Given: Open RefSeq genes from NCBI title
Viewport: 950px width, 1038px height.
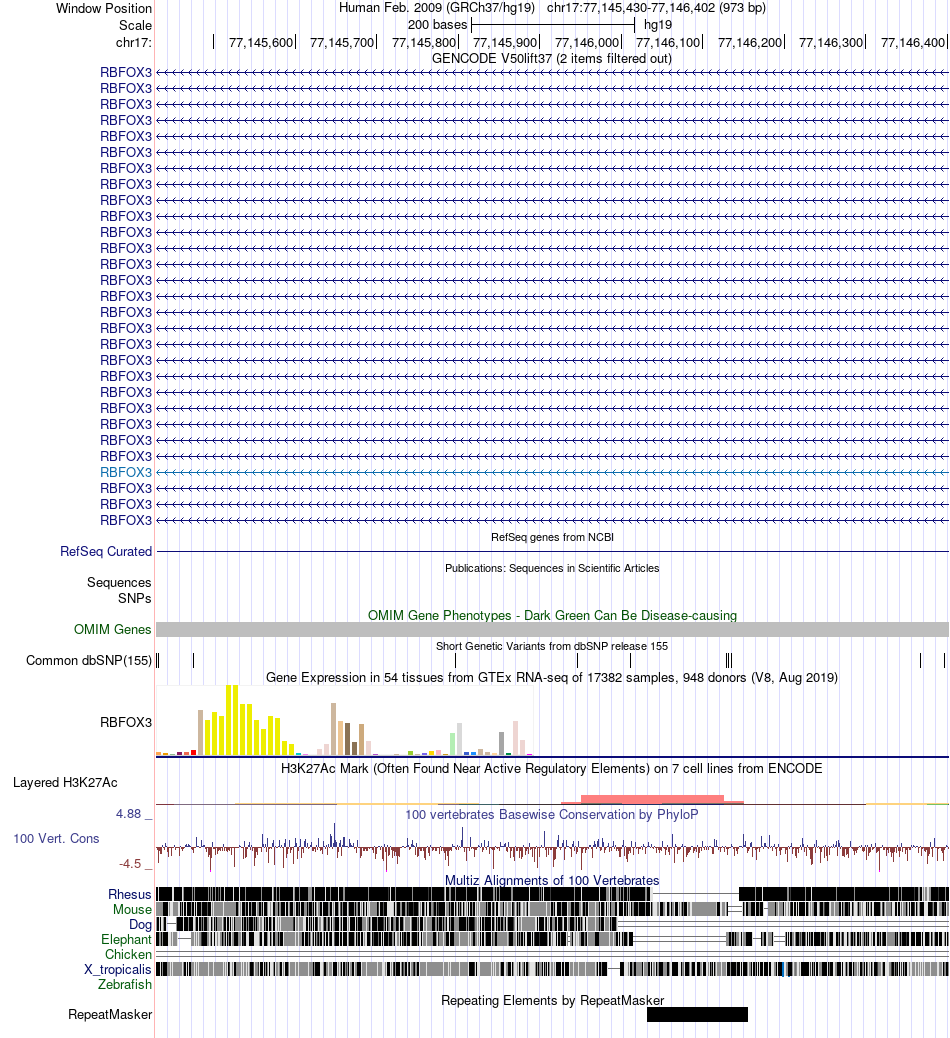Looking at the screenshot, I should tap(552, 537).
